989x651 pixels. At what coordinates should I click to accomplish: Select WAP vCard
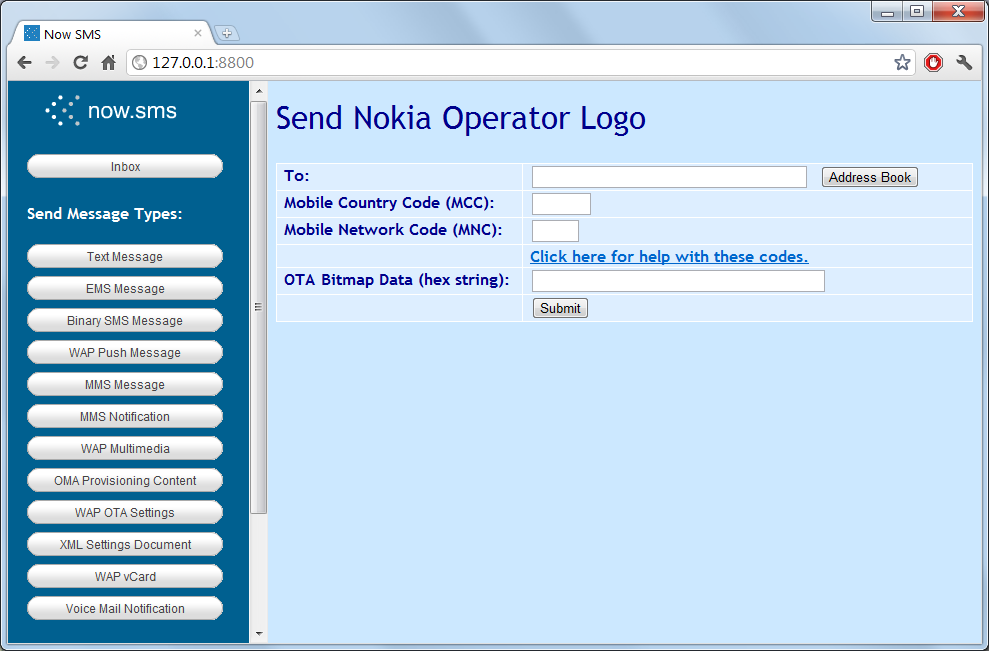click(x=125, y=577)
